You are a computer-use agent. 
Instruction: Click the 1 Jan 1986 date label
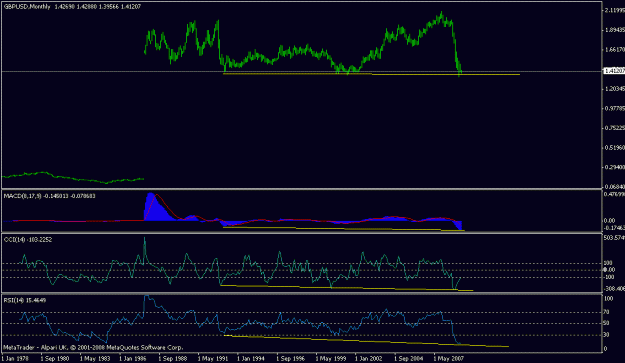pyautogui.click(x=134, y=358)
